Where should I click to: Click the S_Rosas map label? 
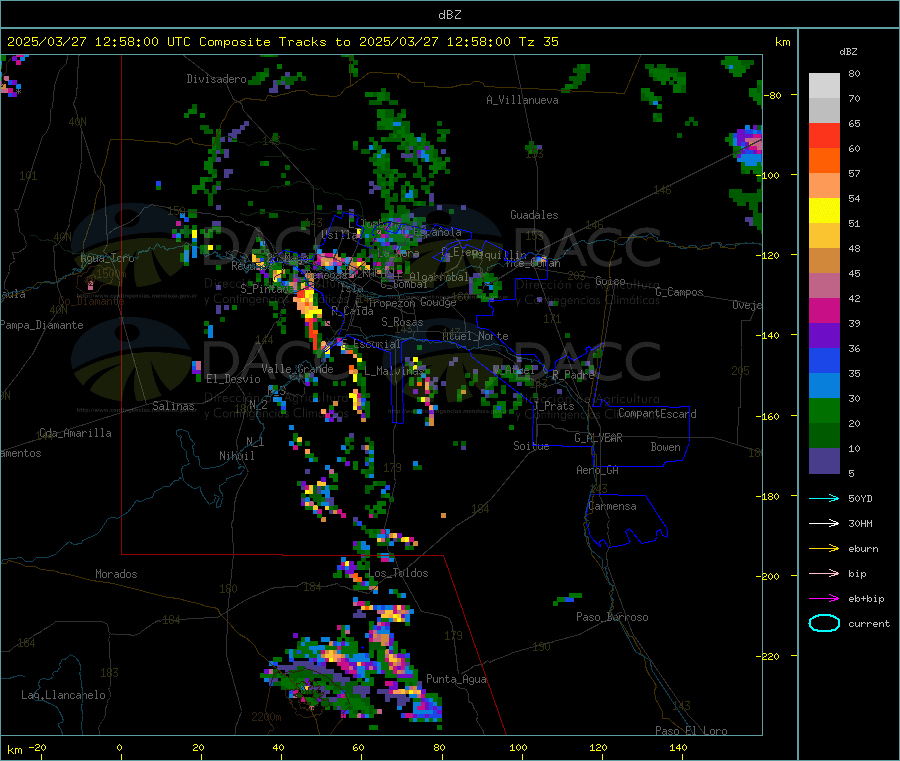coord(402,322)
